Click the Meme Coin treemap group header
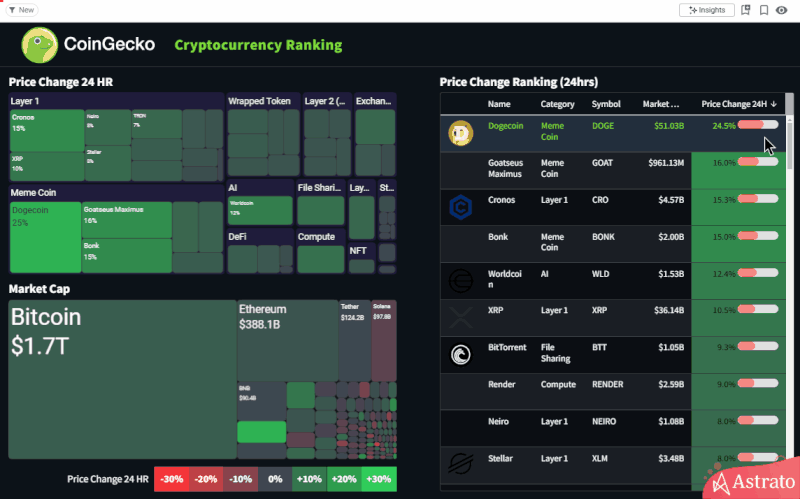The height and width of the screenshot is (499, 800). [x=33, y=193]
